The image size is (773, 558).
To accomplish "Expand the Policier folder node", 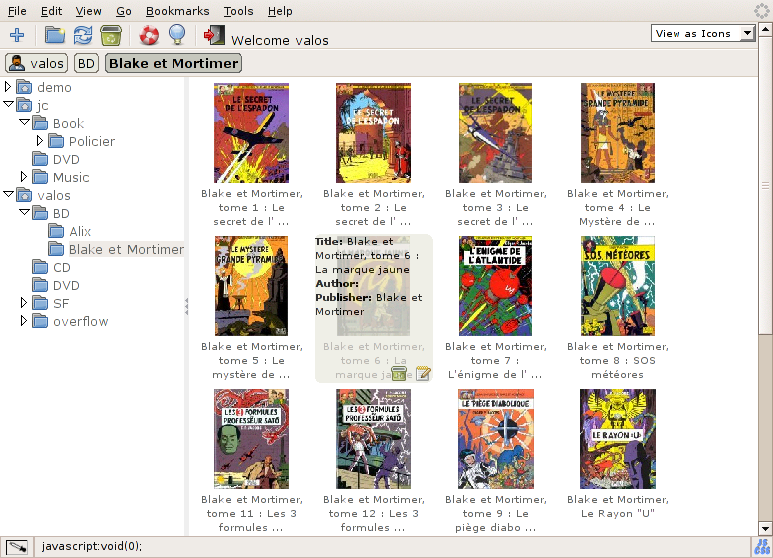I will coord(39,141).
